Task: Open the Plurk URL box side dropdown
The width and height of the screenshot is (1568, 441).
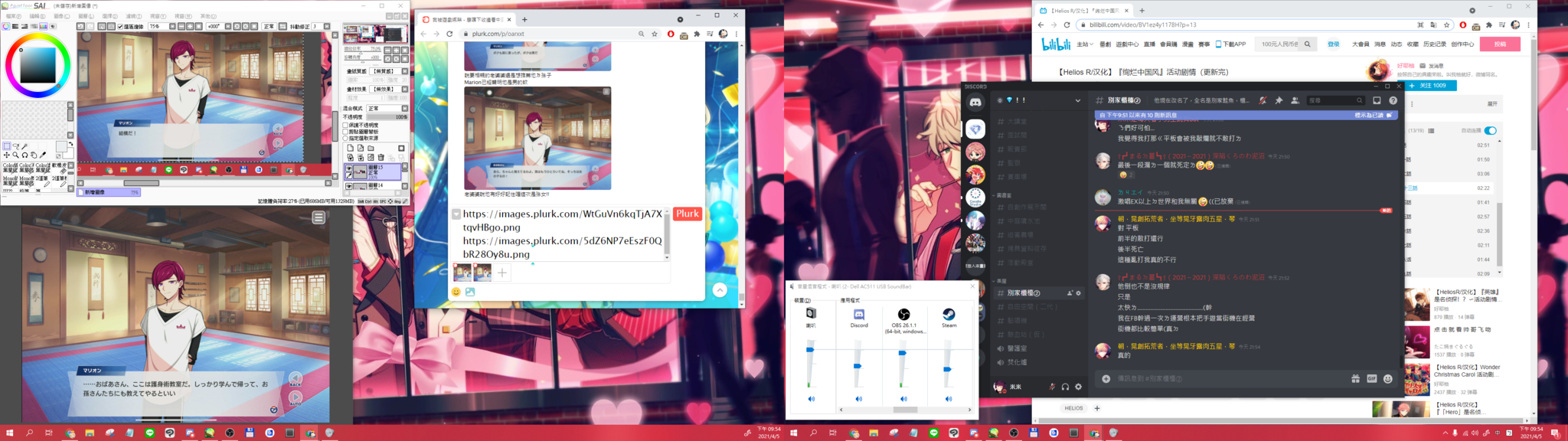Action: click(456, 214)
